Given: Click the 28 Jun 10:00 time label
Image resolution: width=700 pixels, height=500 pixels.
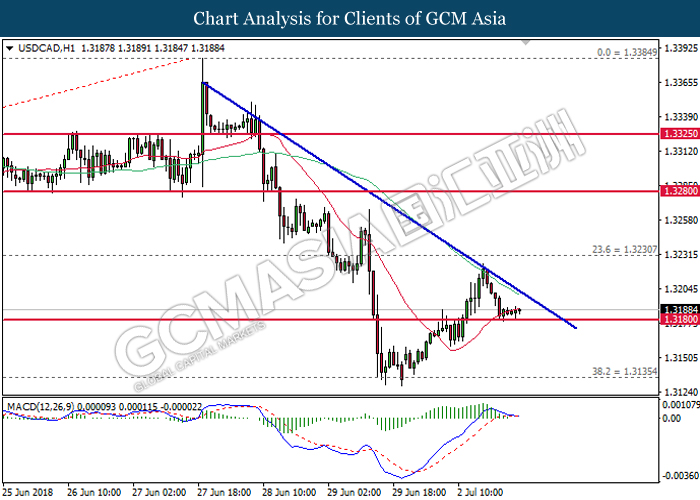Looking at the screenshot, I should [x=289, y=492].
